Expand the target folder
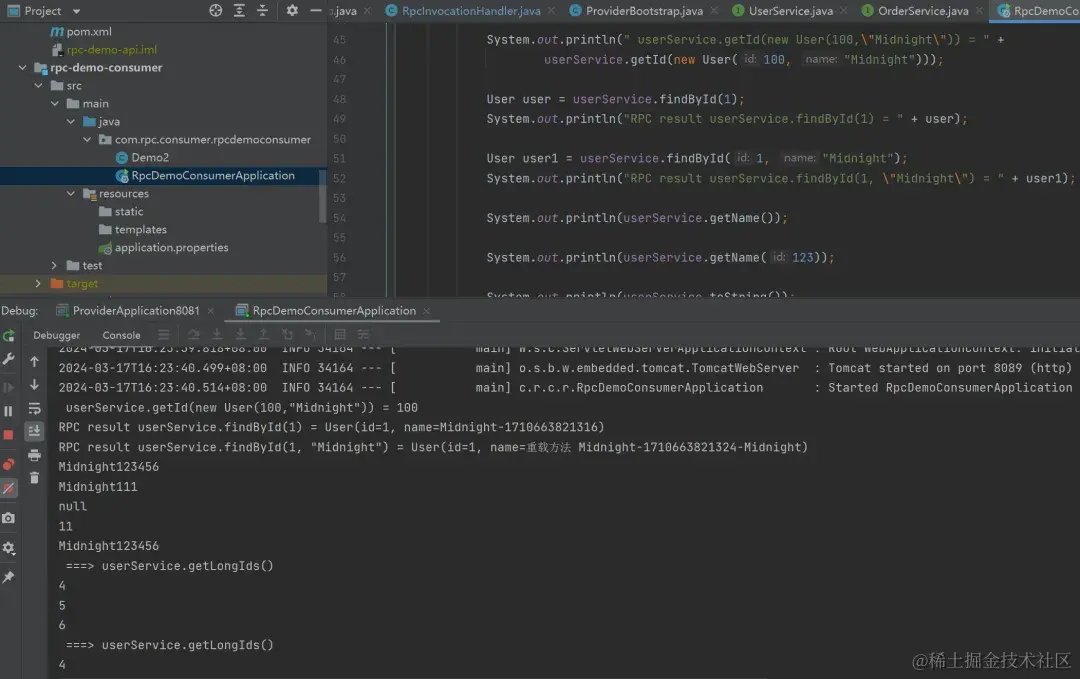Screen dimensions: 1080x679 tap(39, 283)
